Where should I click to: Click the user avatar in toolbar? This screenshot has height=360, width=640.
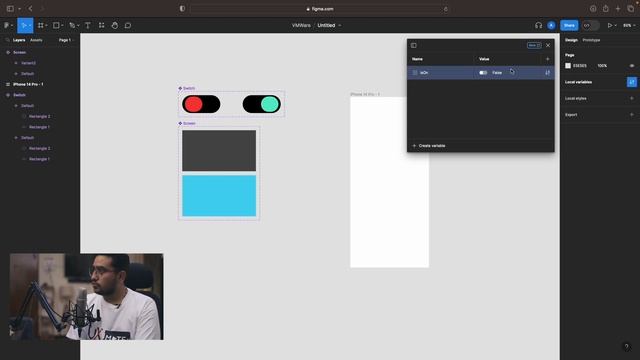point(551,25)
